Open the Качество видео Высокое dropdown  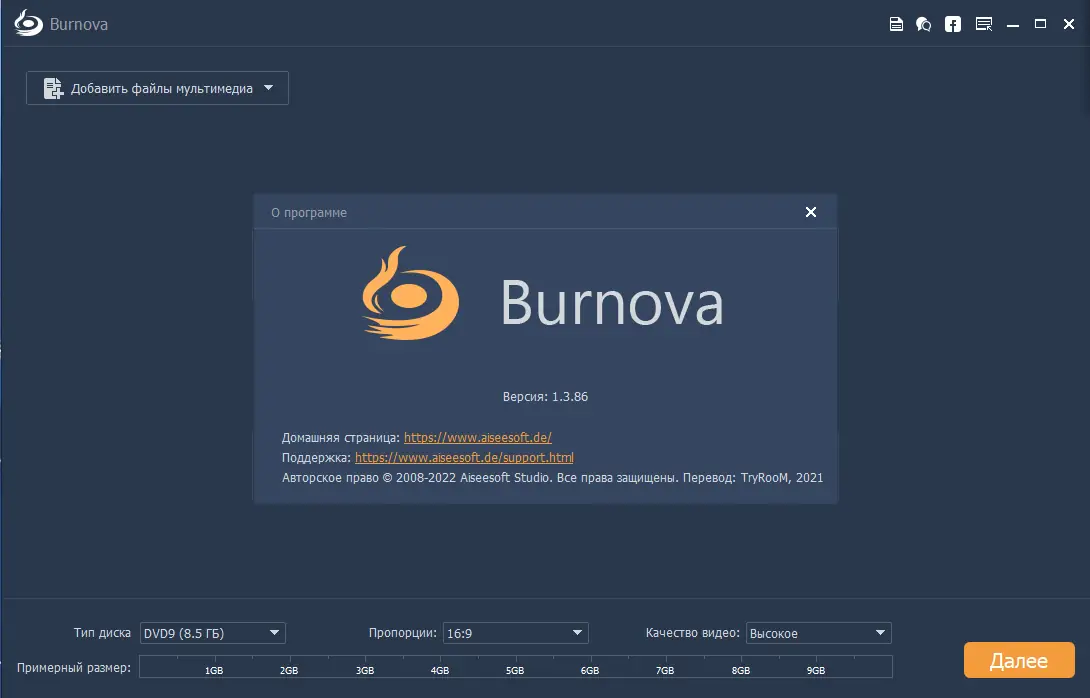pyautogui.click(x=819, y=633)
